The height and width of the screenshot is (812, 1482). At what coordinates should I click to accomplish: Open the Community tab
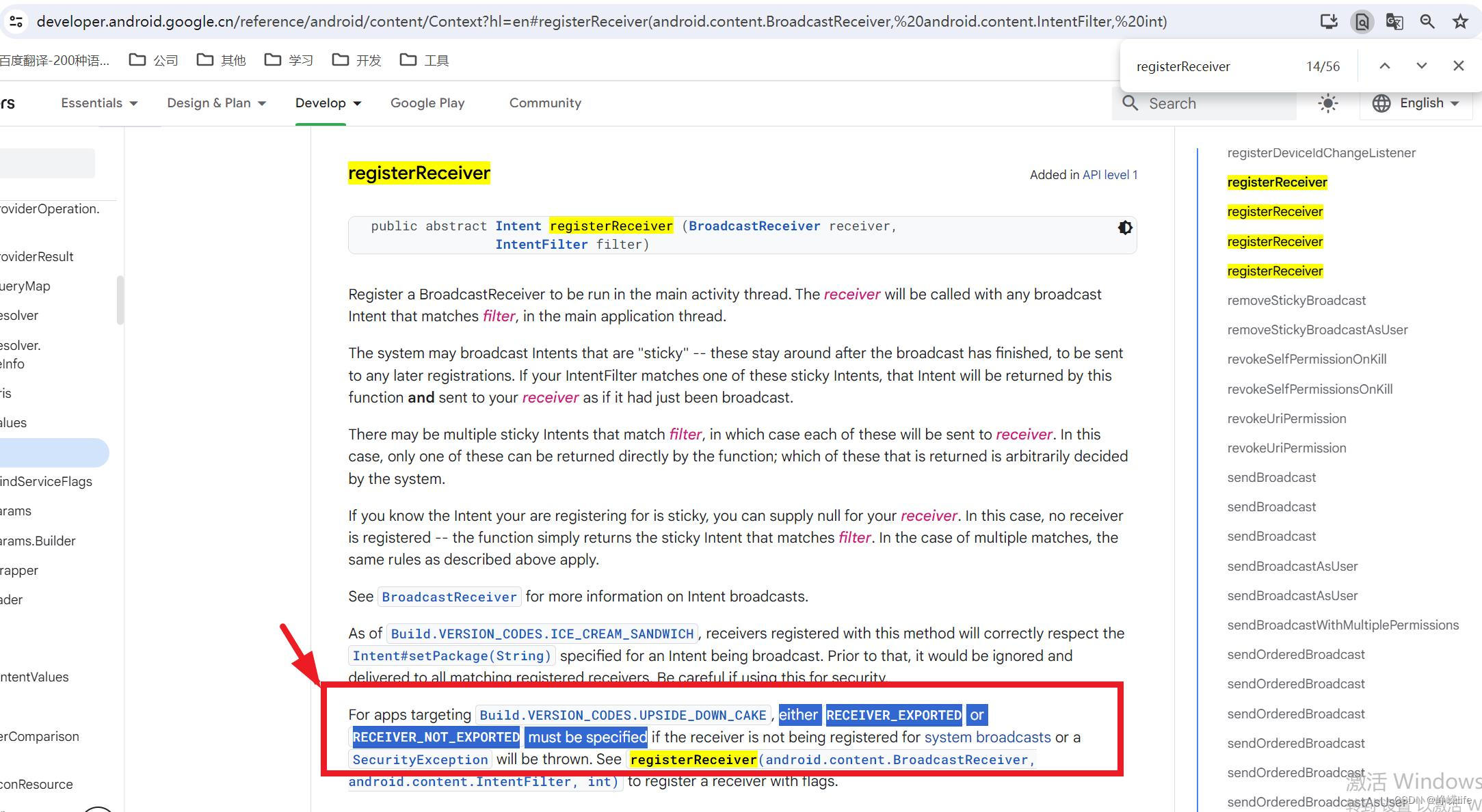545,103
